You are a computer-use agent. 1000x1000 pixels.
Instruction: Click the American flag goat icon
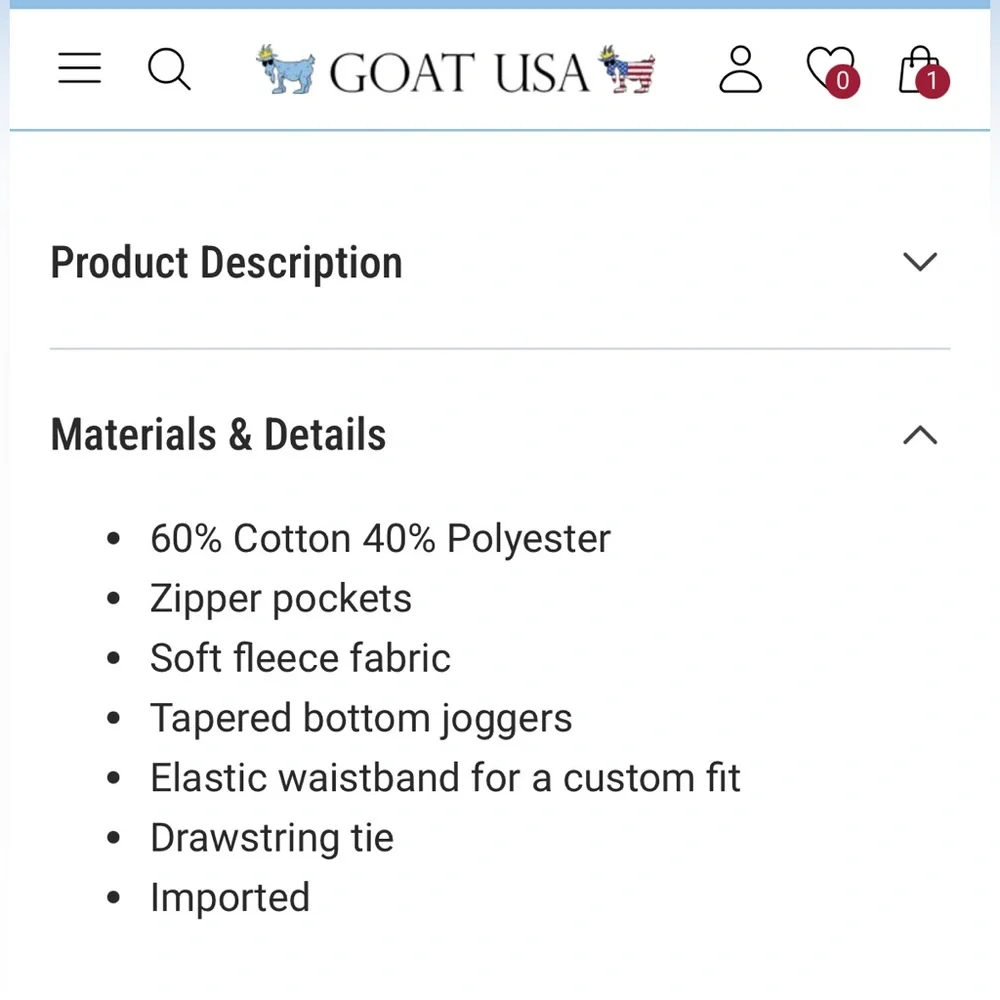pos(626,70)
